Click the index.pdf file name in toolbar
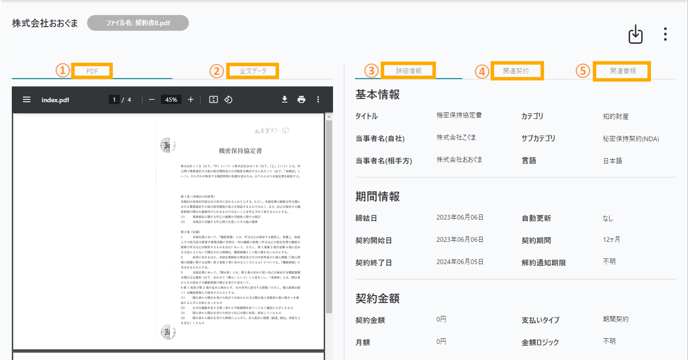Viewport: 688px width, 360px height. pos(55,100)
